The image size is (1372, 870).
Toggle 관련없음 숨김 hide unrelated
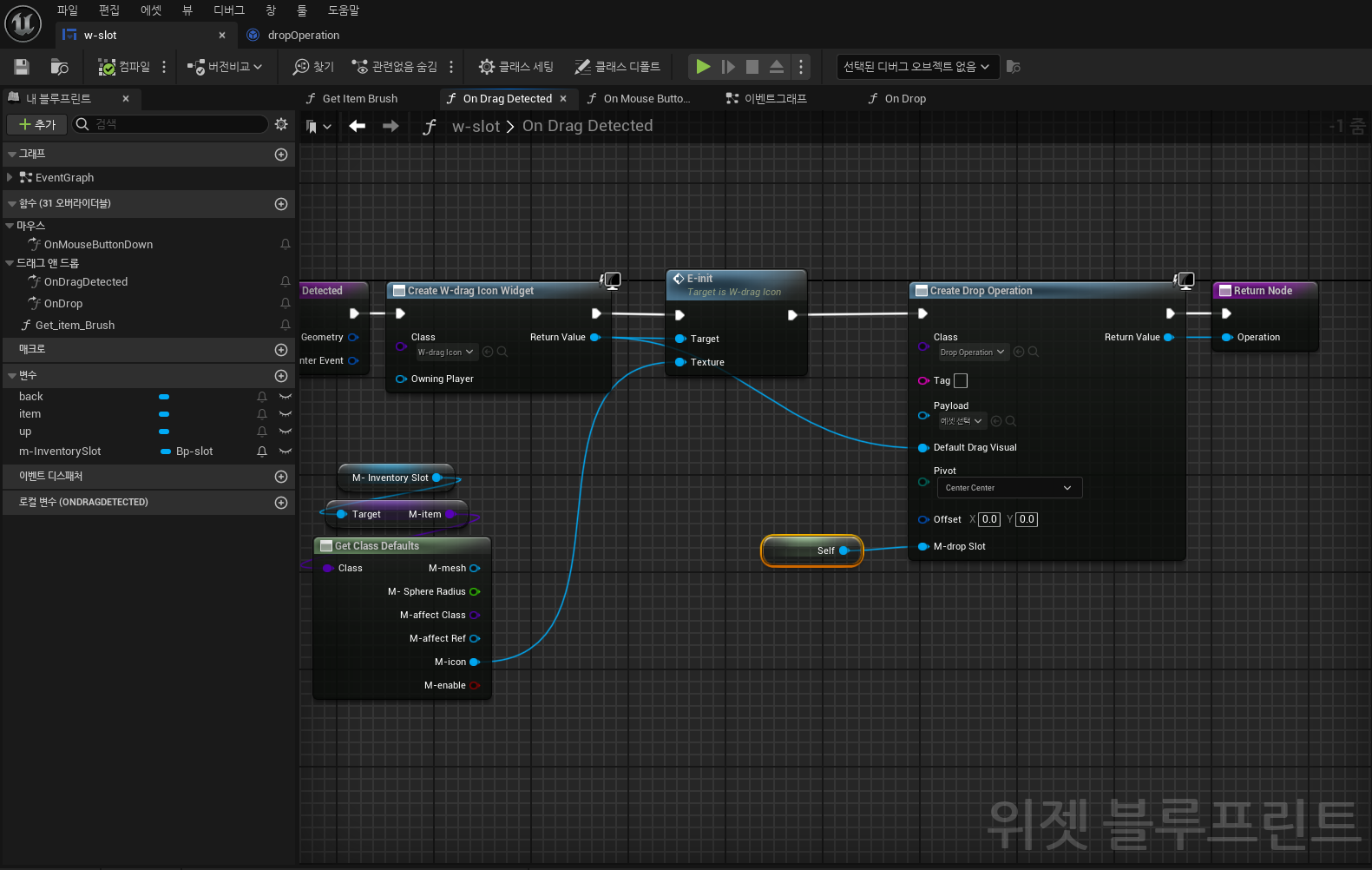(x=394, y=67)
